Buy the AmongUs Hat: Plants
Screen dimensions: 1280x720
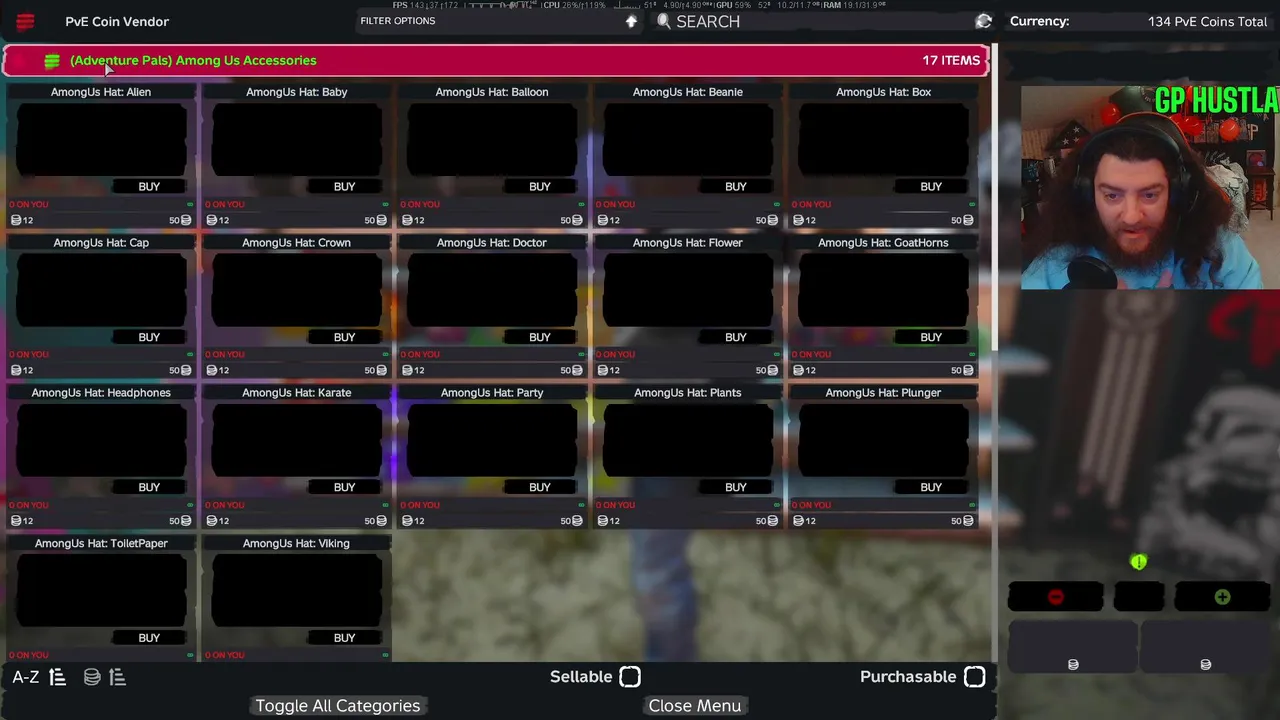(x=735, y=487)
